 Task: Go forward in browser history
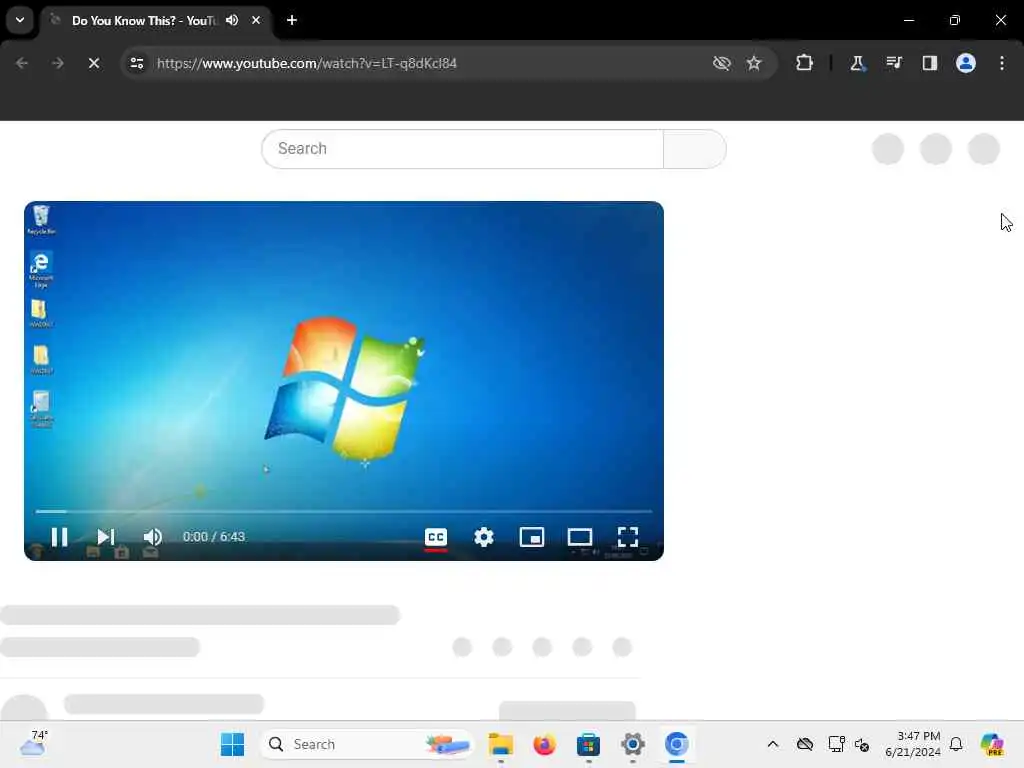coord(57,63)
